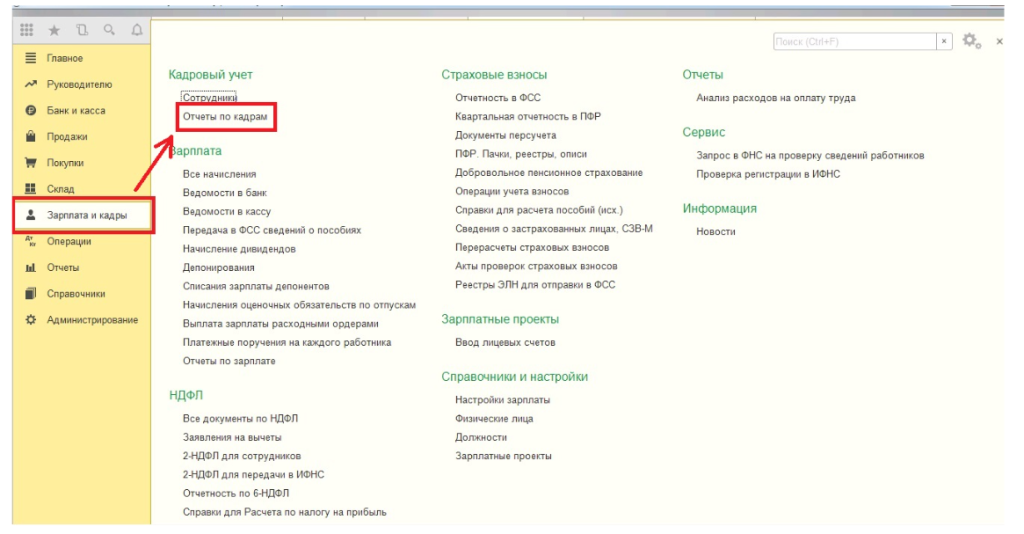
Task: Select Руководителю section
Action: coord(79,84)
